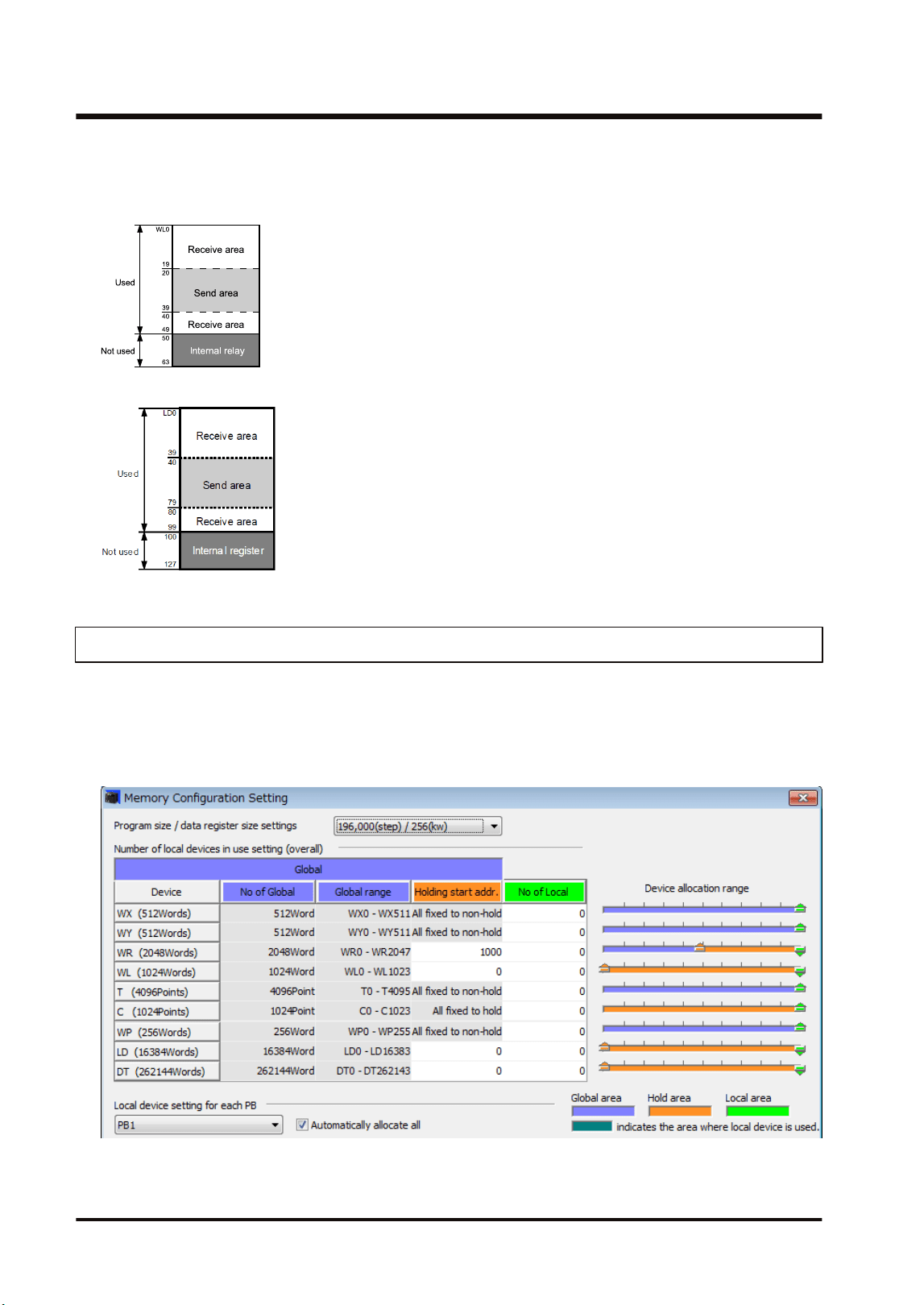Viewport: 924px width, 1305px height.
Task: Click the C row All fixed to hold cell
Action: tap(457, 1011)
